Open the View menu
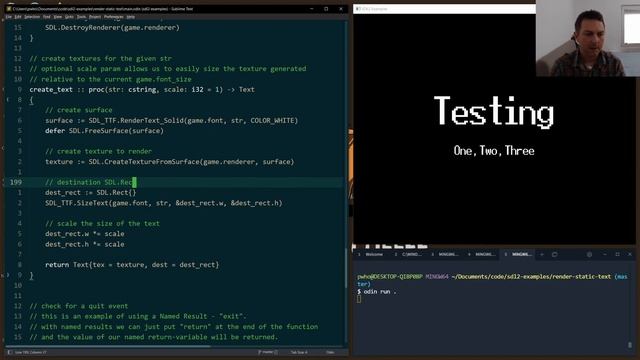This screenshot has width=640, height=360. [58, 17]
